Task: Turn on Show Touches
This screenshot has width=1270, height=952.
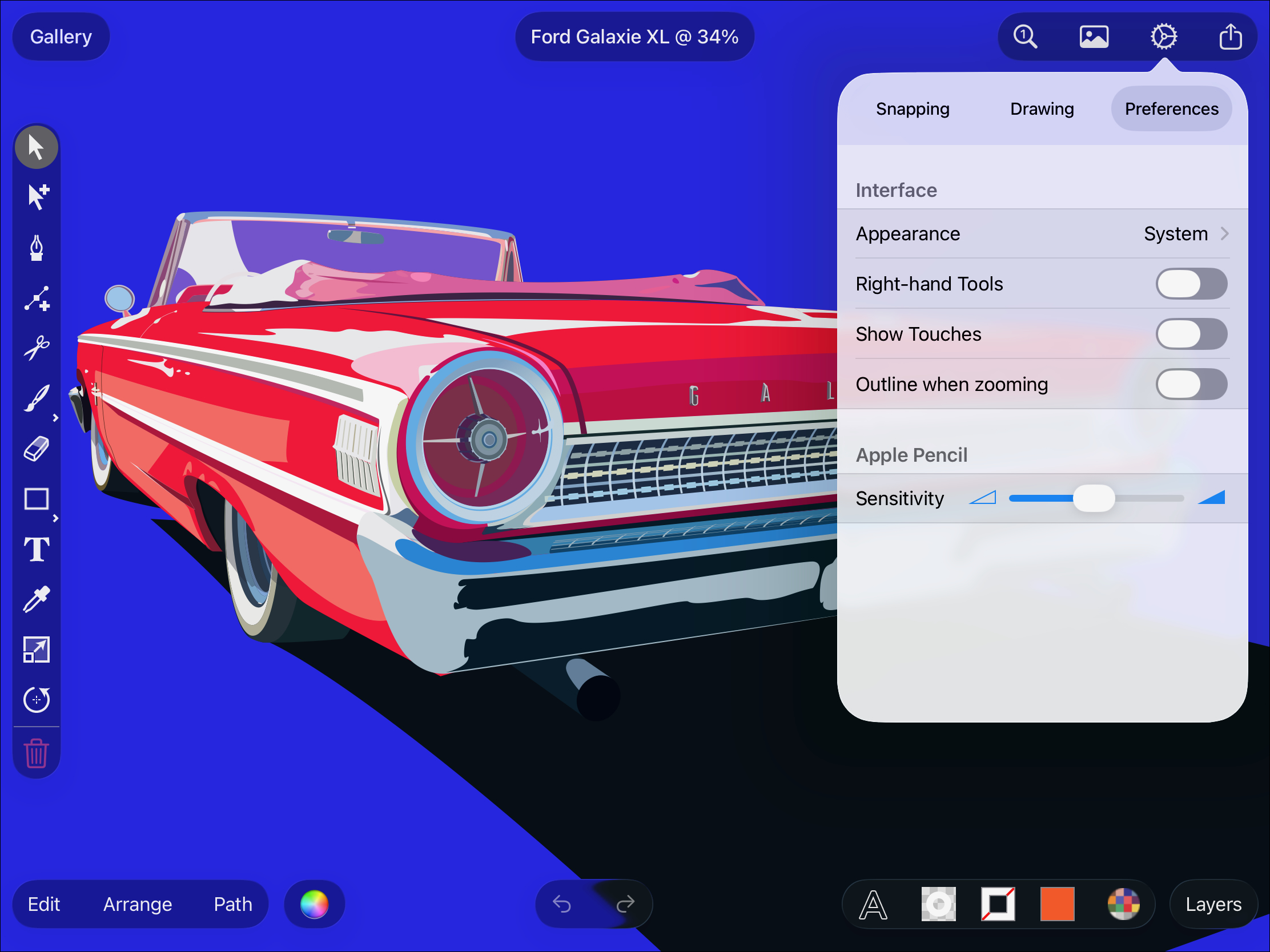Action: pos(1191,334)
